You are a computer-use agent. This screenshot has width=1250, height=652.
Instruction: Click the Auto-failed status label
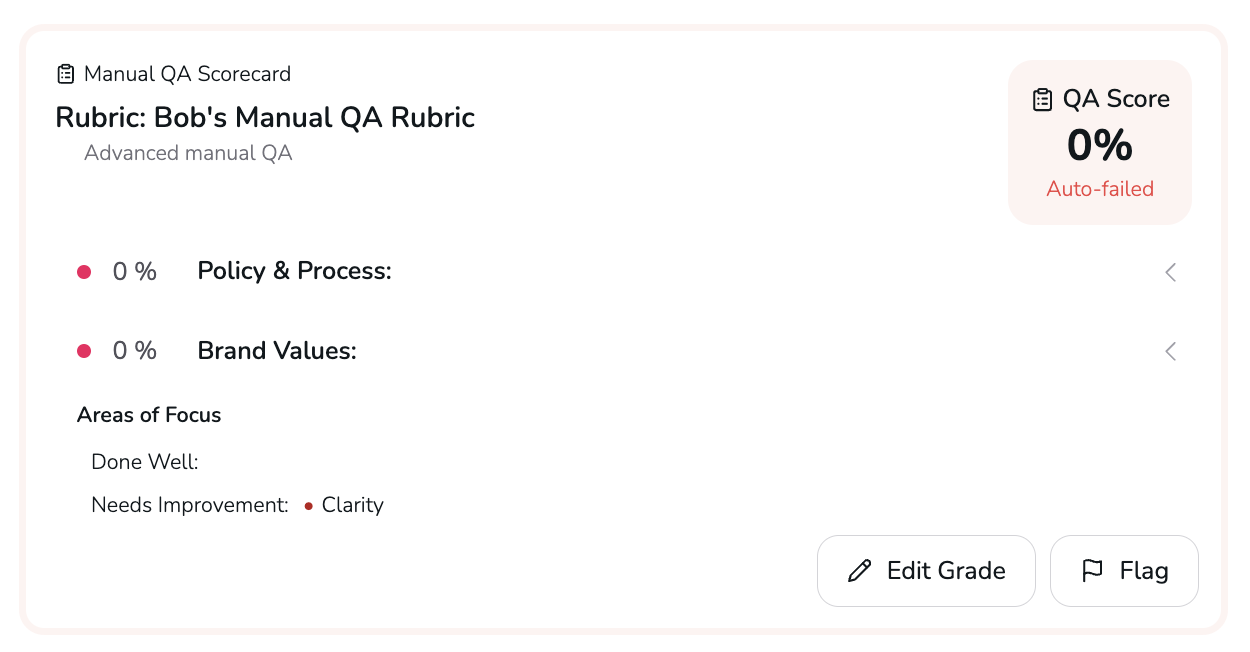(1100, 189)
